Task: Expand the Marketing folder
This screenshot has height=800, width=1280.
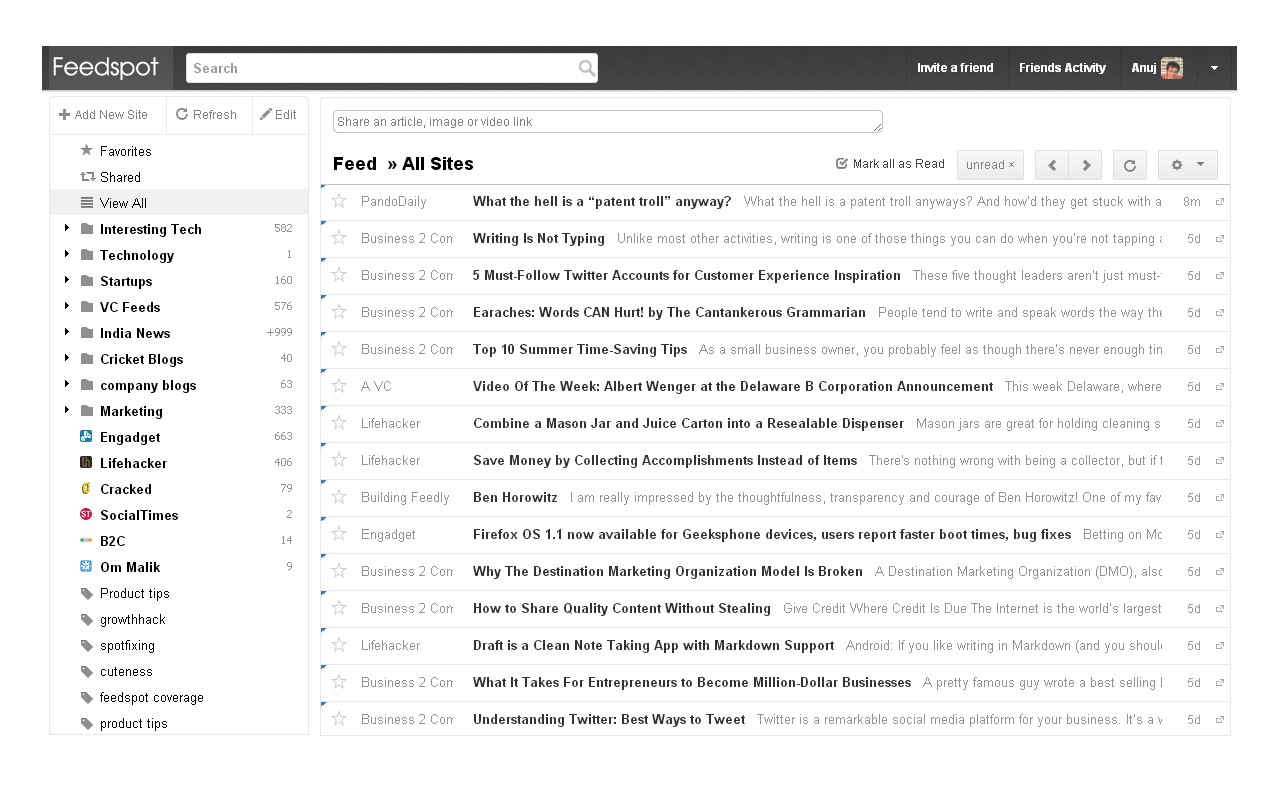Action: click(x=67, y=410)
